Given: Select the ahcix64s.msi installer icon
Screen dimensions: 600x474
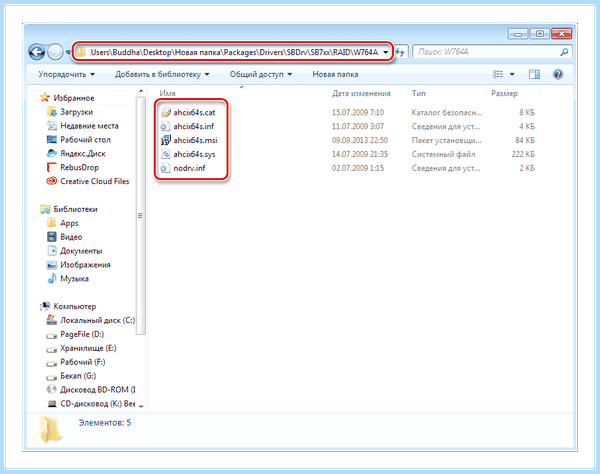Looking at the screenshot, I should coord(165,140).
